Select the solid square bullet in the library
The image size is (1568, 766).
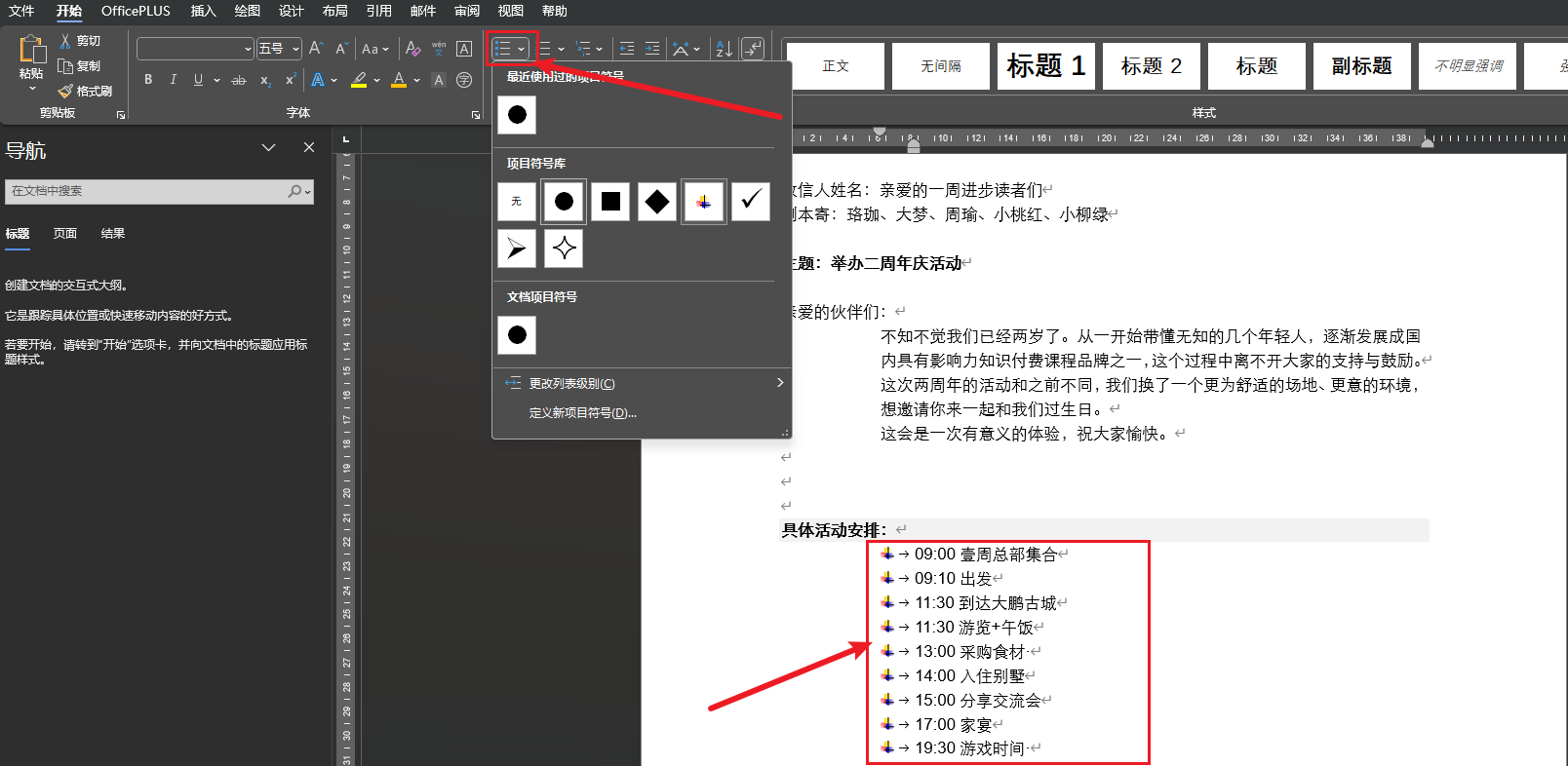click(x=610, y=202)
